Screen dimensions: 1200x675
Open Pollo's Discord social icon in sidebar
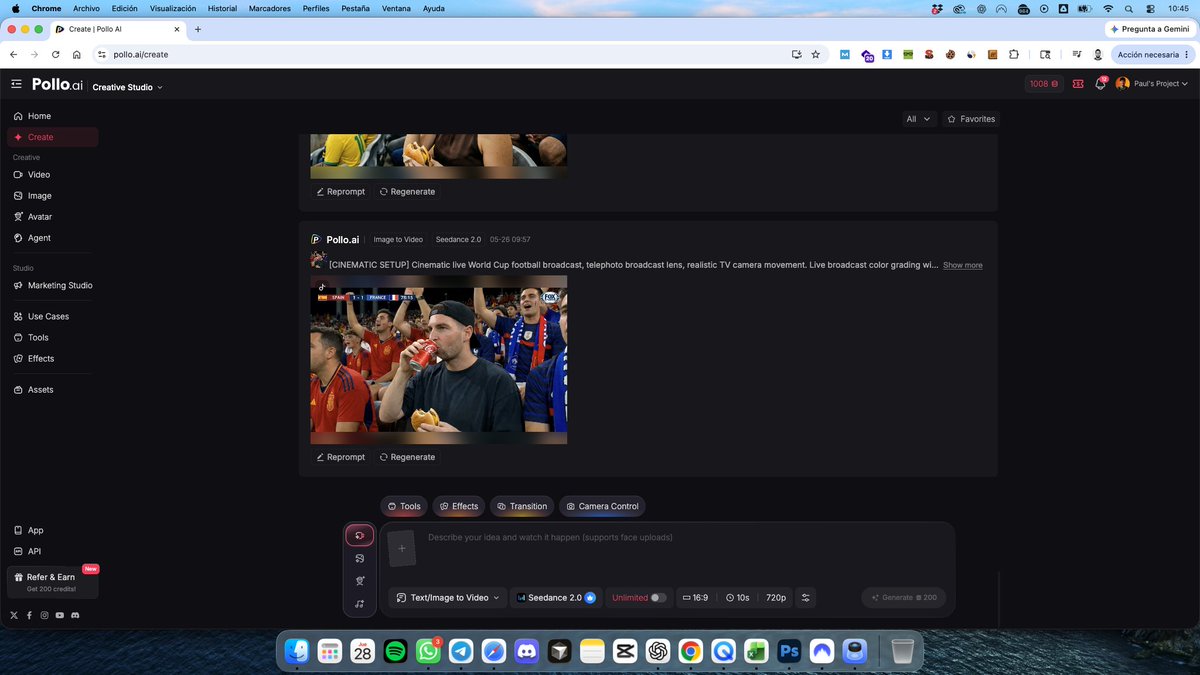click(x=75, y=615)
